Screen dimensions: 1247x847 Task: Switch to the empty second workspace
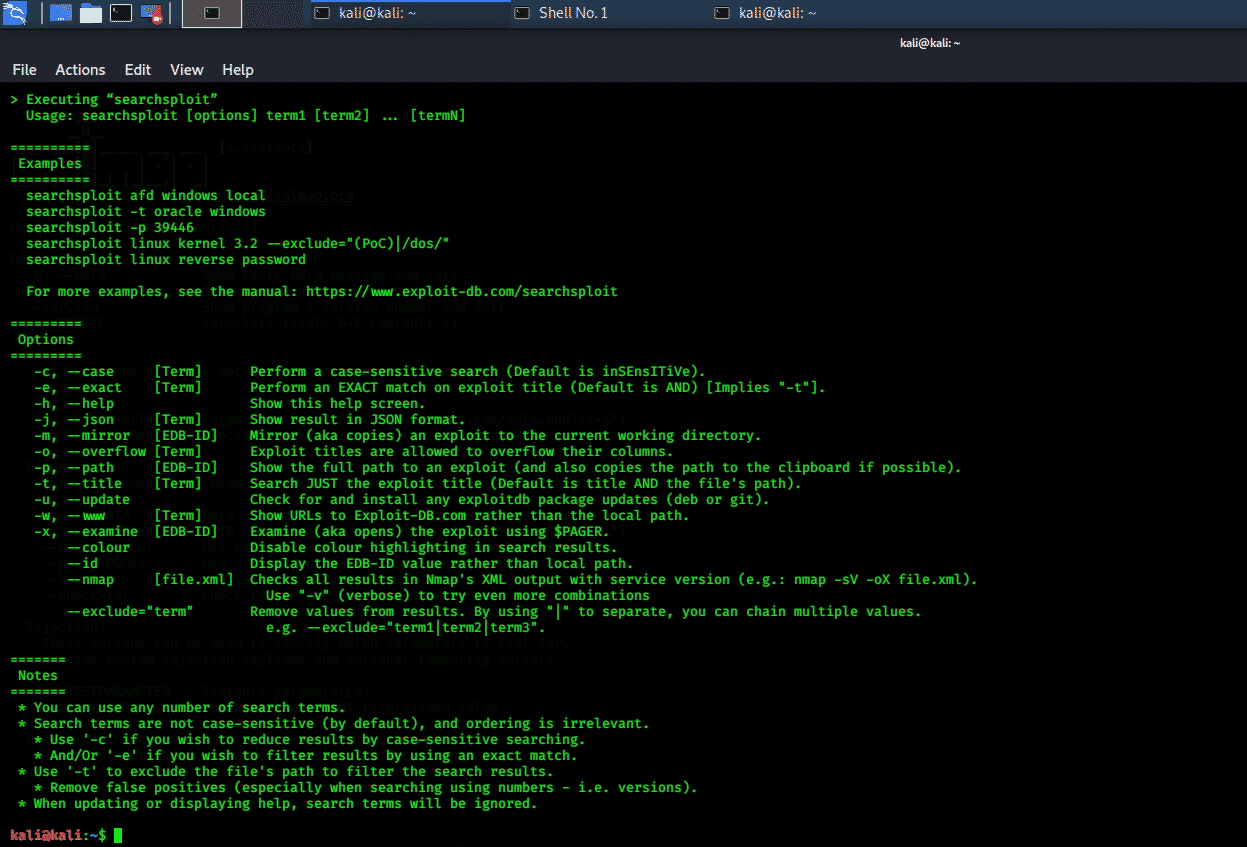[273, 13]
